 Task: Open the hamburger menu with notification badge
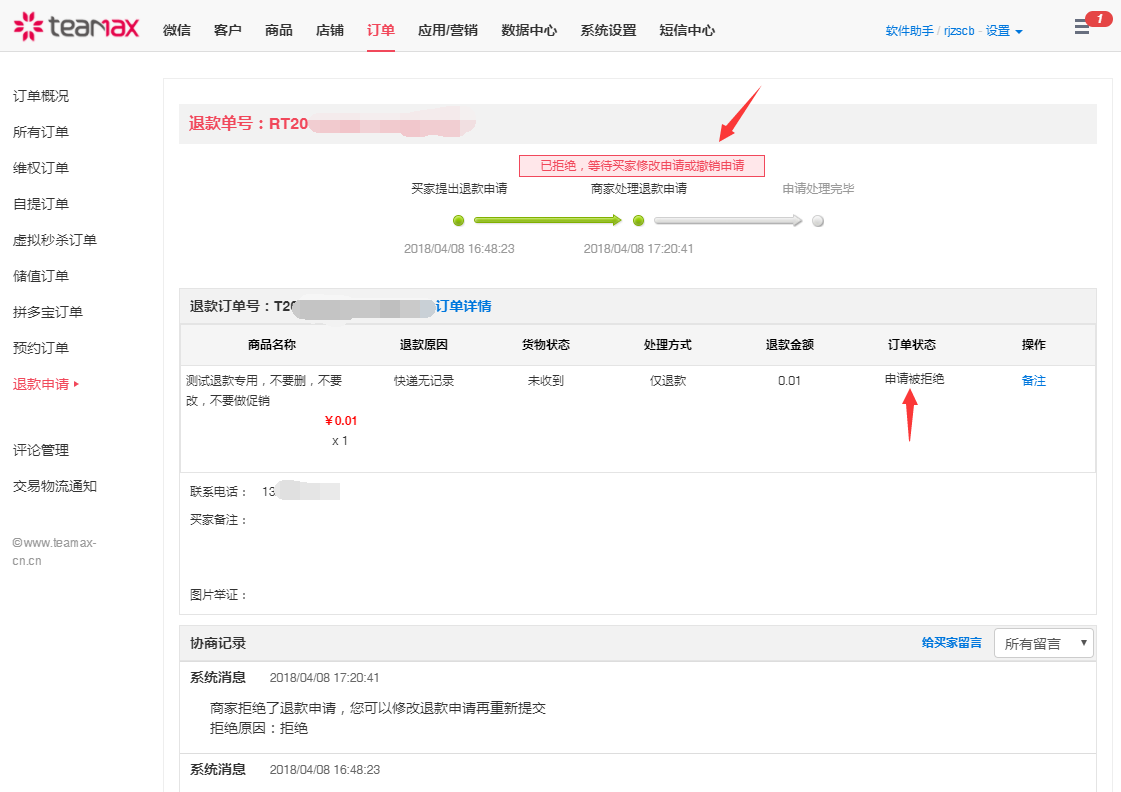tap(1082, 27)
